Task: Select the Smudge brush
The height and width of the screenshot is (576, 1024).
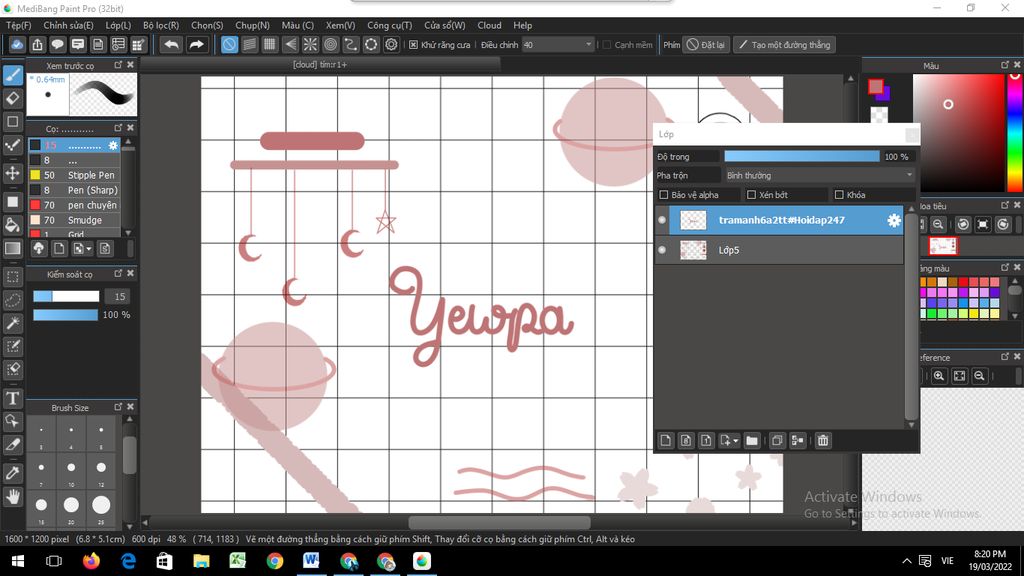Action: 74,220
